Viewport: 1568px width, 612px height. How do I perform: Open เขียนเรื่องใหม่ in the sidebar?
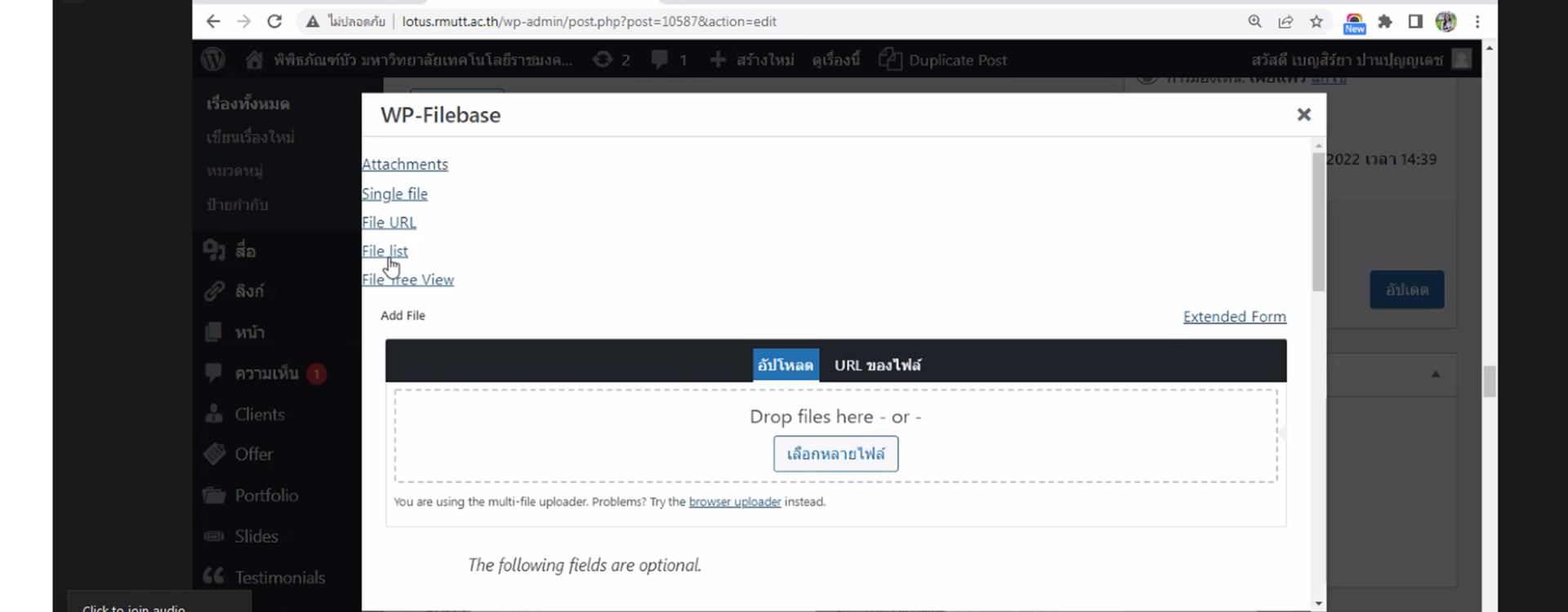coord(250,137)
